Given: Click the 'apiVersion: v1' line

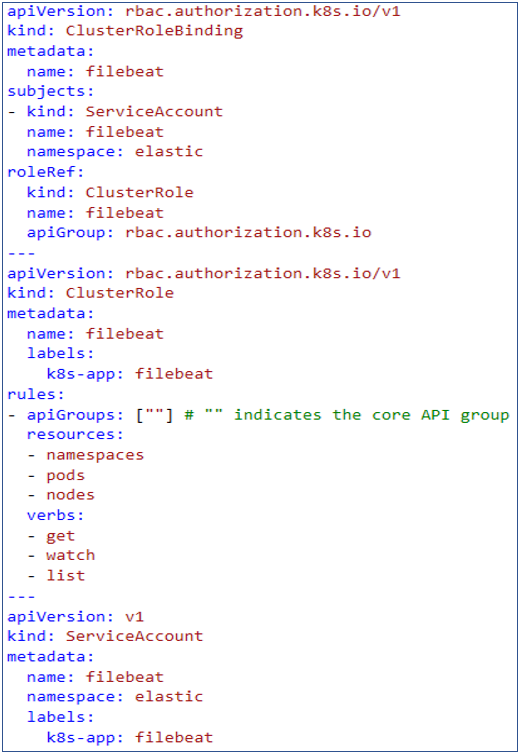Looking at the screenshot, I should (76, 617).
